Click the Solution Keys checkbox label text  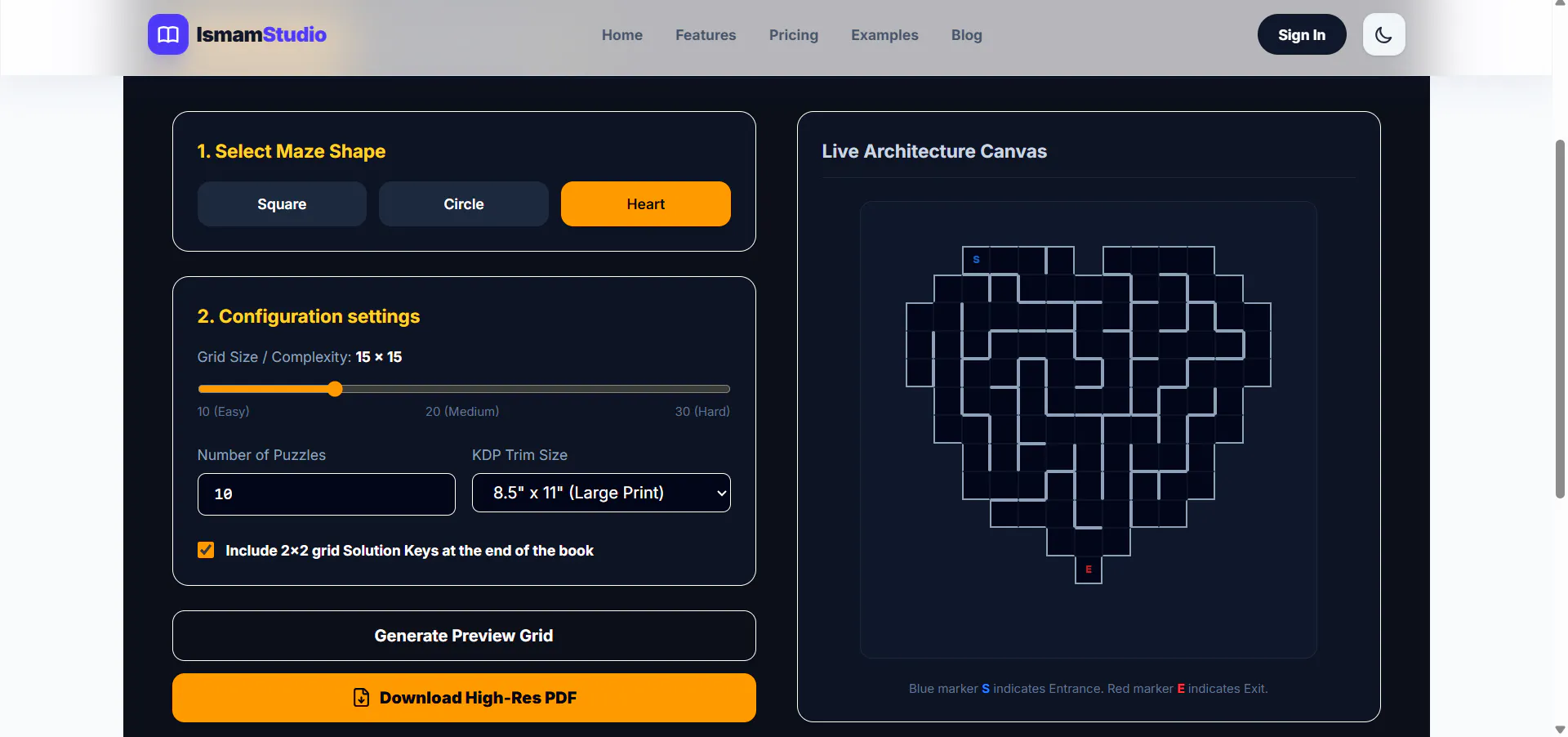point(409,551)
